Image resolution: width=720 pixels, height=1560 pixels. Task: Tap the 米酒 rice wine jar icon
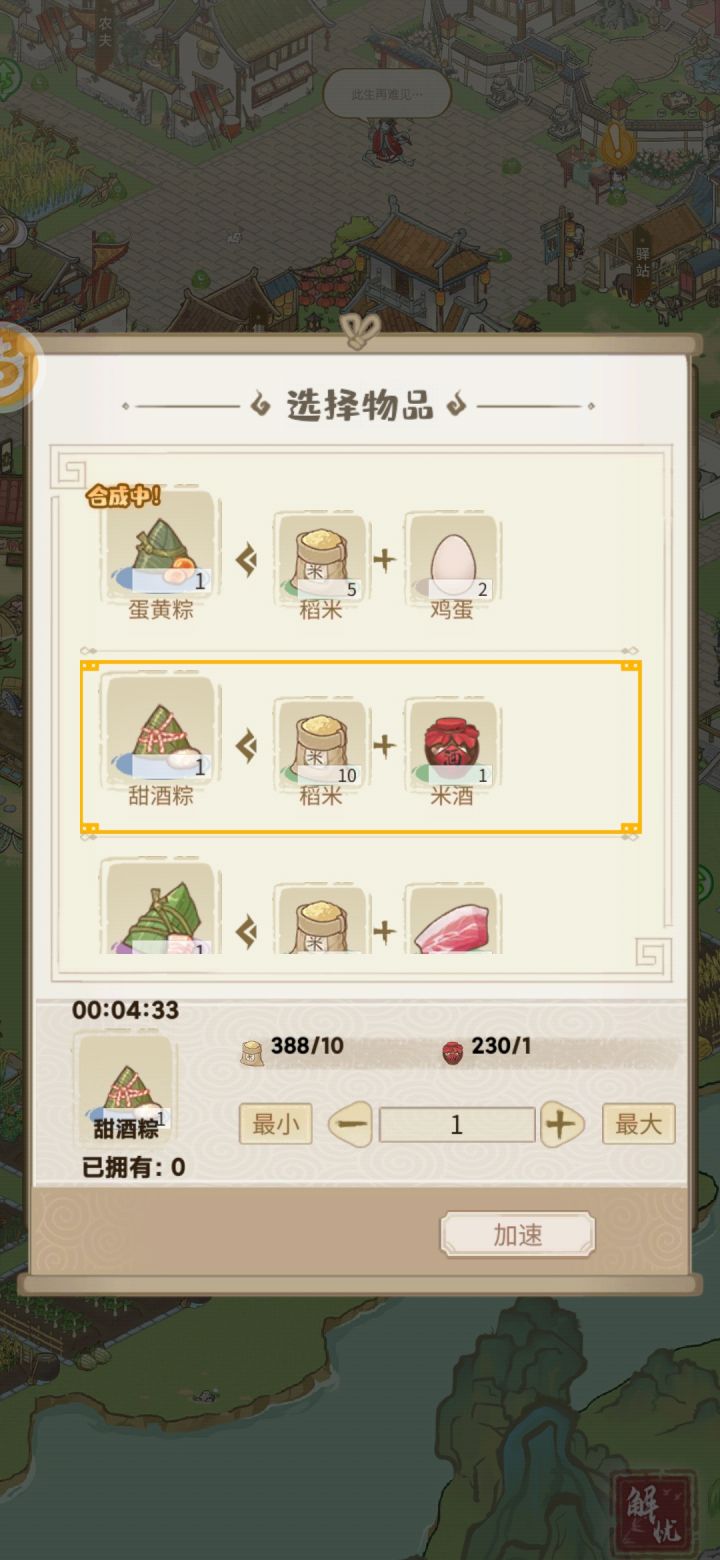tap(453, 744)
